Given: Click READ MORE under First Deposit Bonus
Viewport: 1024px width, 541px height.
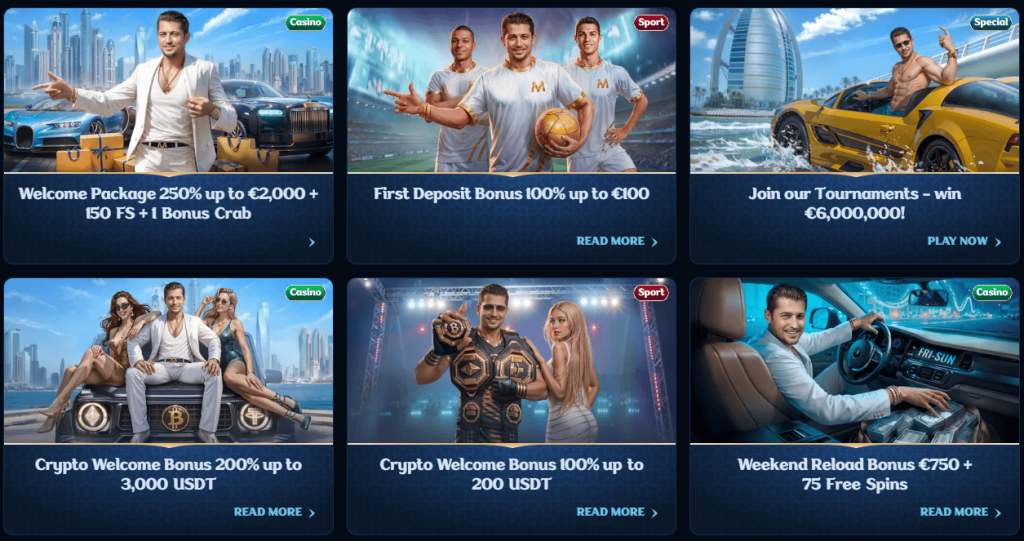Looking at the screenshot, I should [617, 241].
